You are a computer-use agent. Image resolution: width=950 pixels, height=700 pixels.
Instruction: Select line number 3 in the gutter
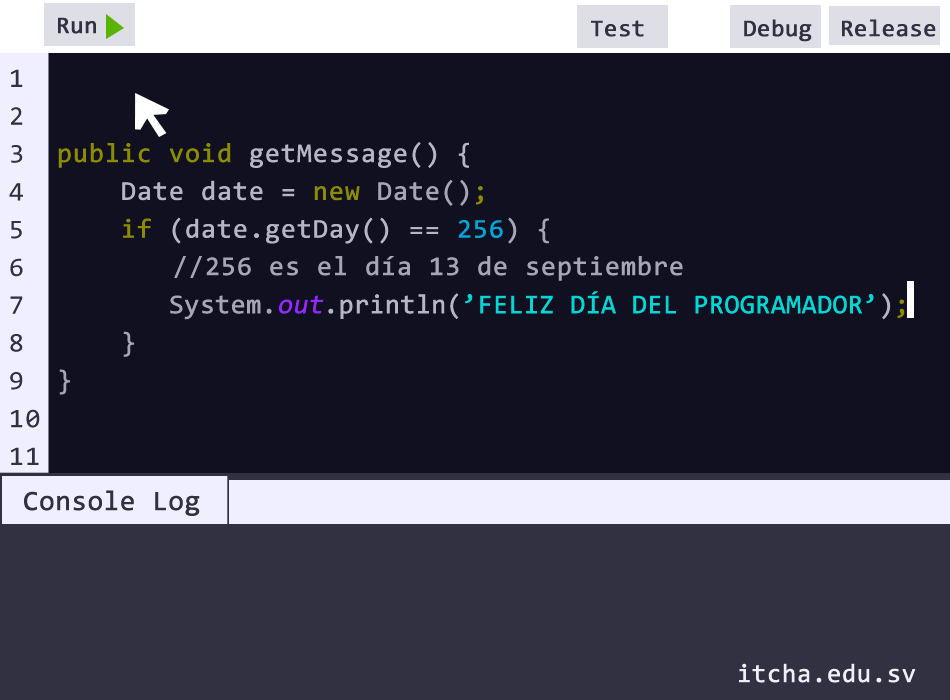pyautogui.click(x=16, y=155)
